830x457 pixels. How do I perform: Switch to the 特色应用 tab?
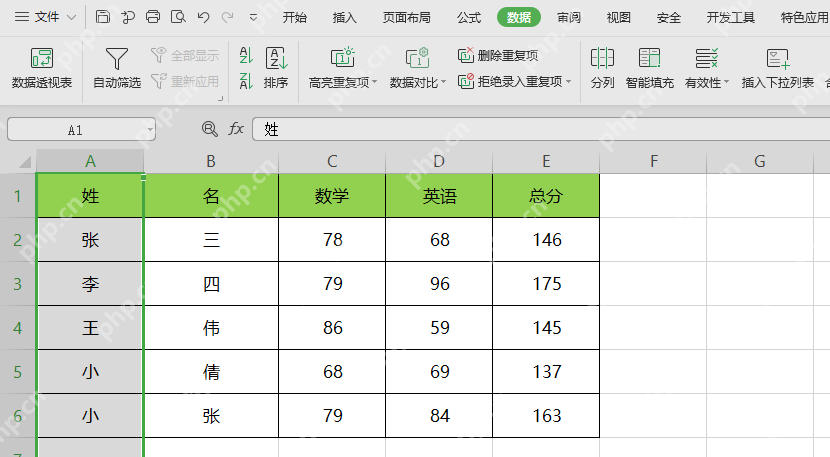pyautogui.click(x=805, y=17)
